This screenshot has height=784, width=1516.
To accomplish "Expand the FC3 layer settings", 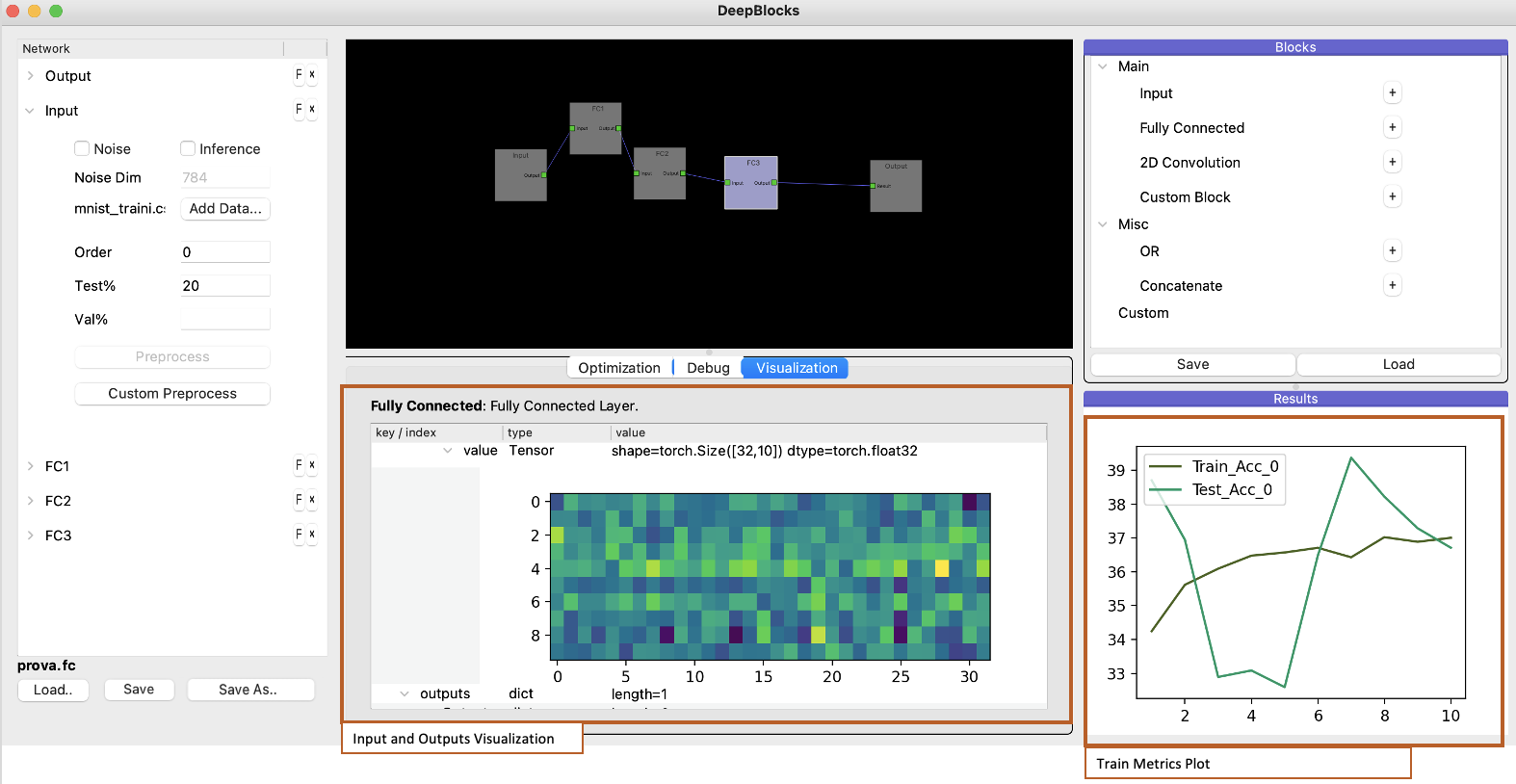I will click(x=30, y=536).
